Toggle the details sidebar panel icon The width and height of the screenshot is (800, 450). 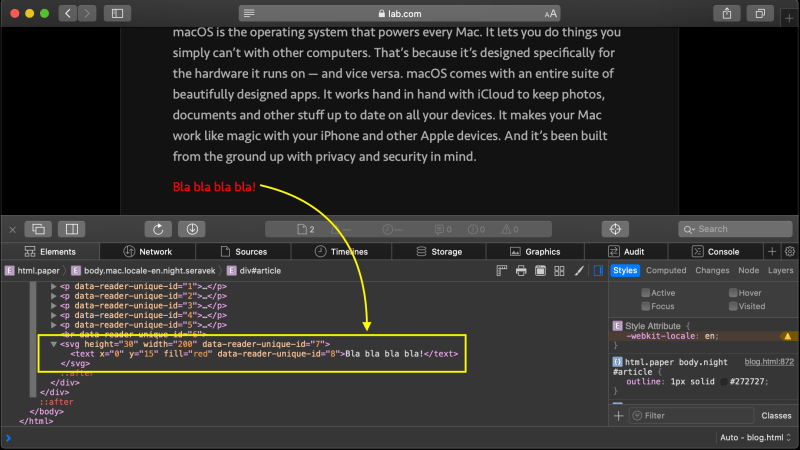(598, 270)
